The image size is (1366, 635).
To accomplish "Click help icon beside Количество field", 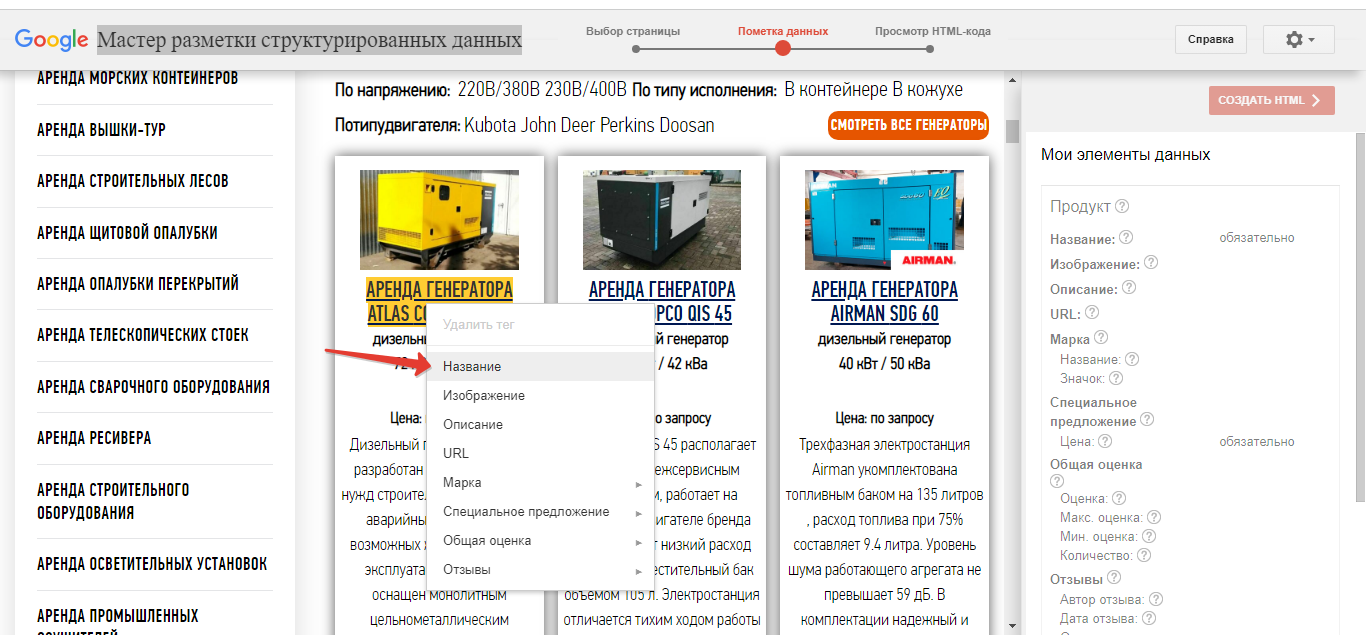I will tap(1145, 555).
